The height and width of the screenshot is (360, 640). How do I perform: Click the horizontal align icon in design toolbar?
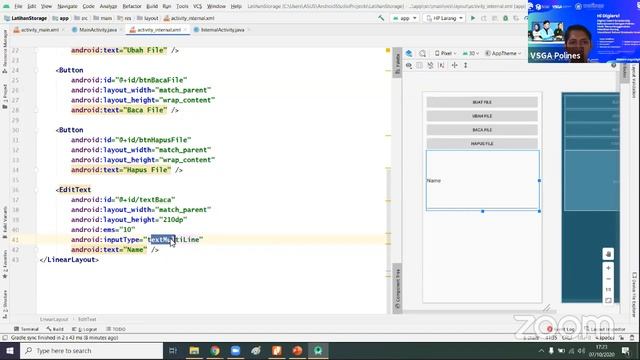454,65
